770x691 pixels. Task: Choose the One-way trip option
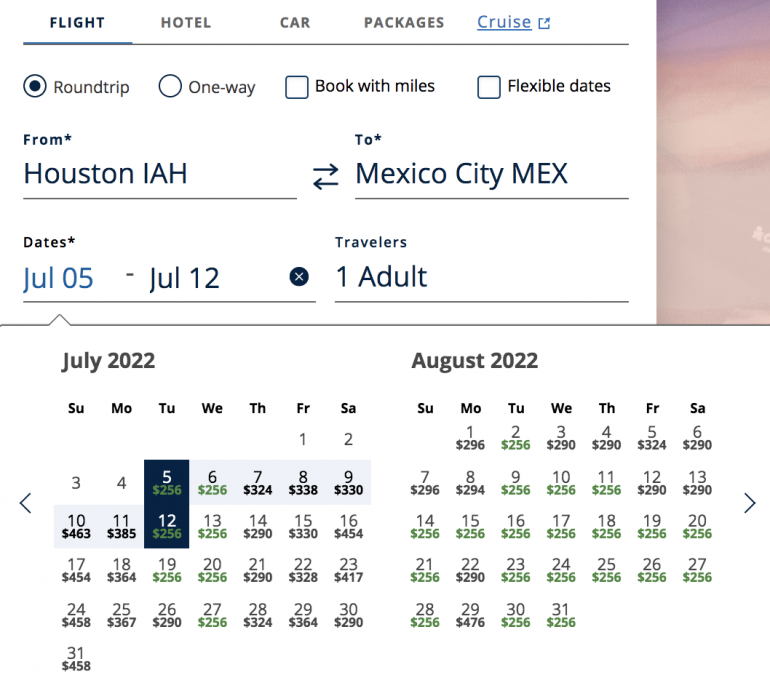point(170,87)
